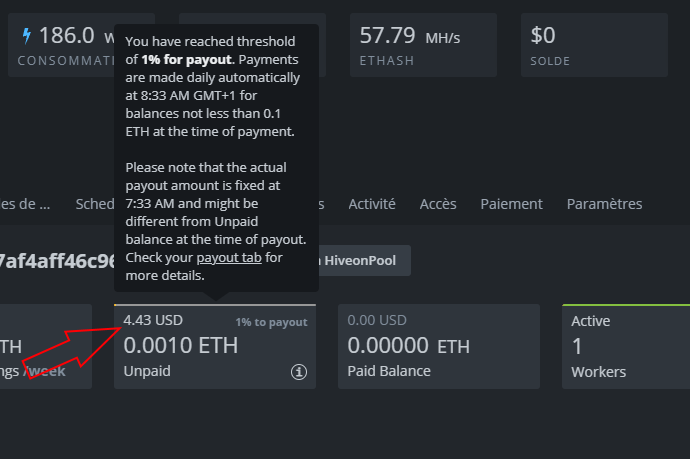Open the payout tab link in tooltip
The width and height of the screenshot is (690, 459).
click(229, 258)
